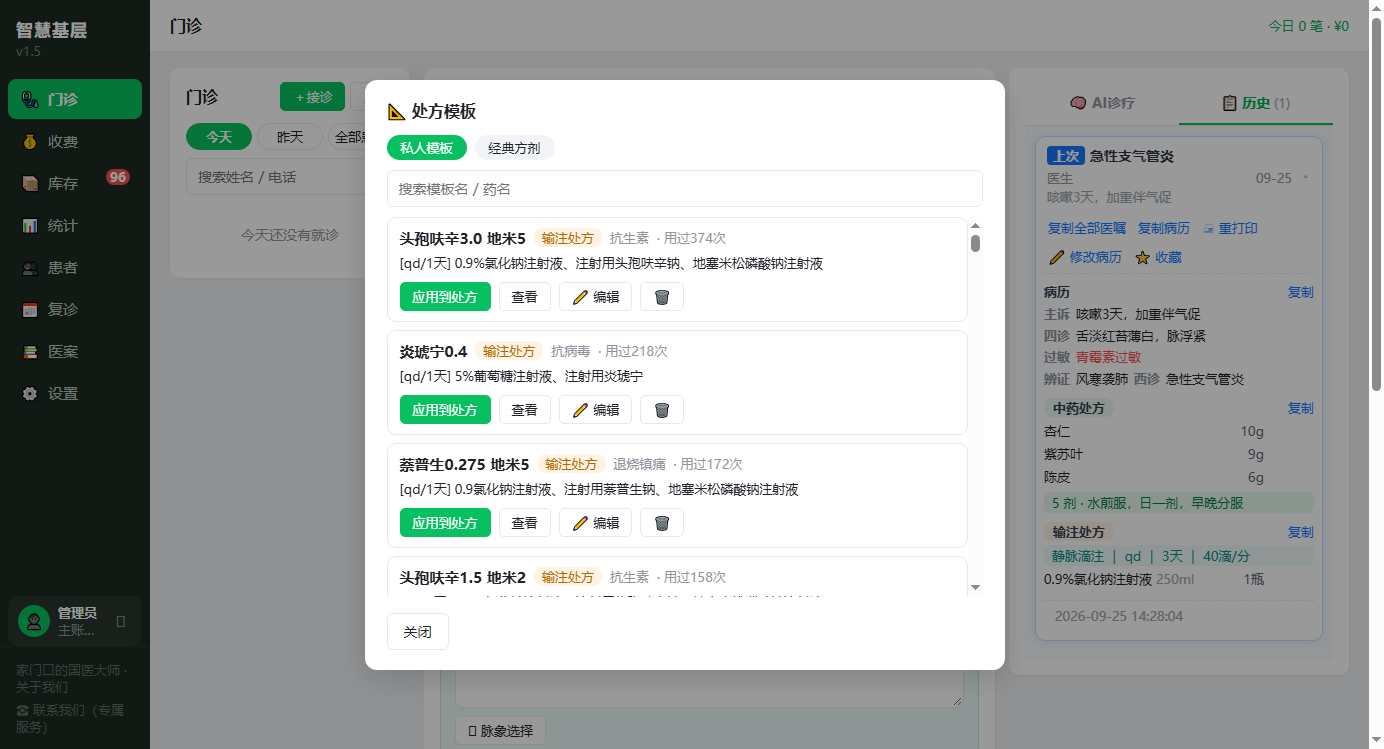Click the 患者 people icon
This screenshot has width=1384, height=749.
point(30,268)
